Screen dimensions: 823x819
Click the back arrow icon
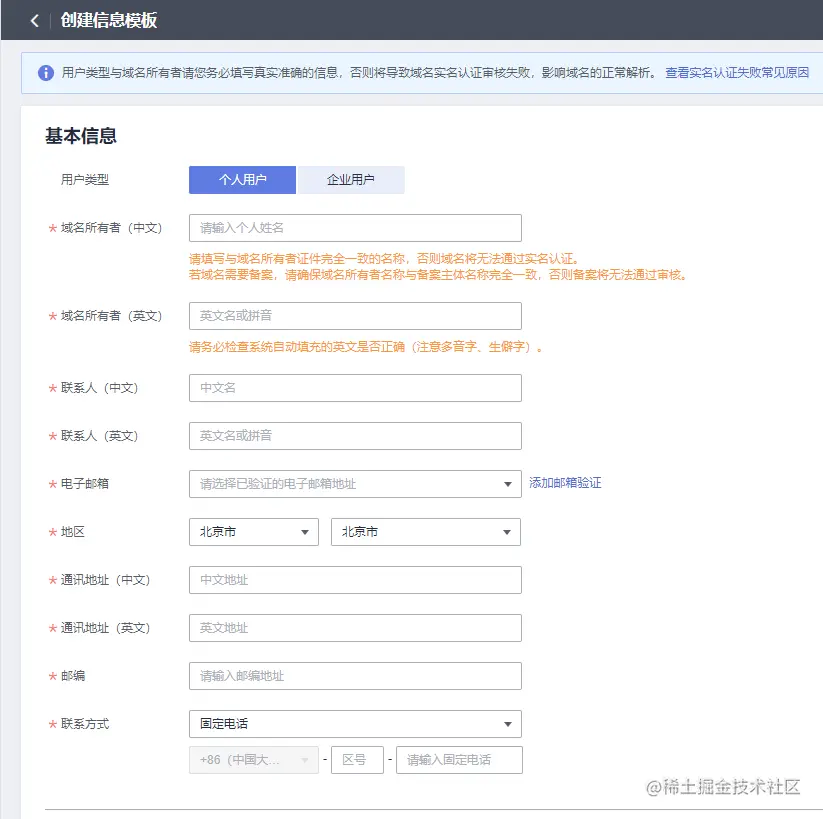(35, 20)
